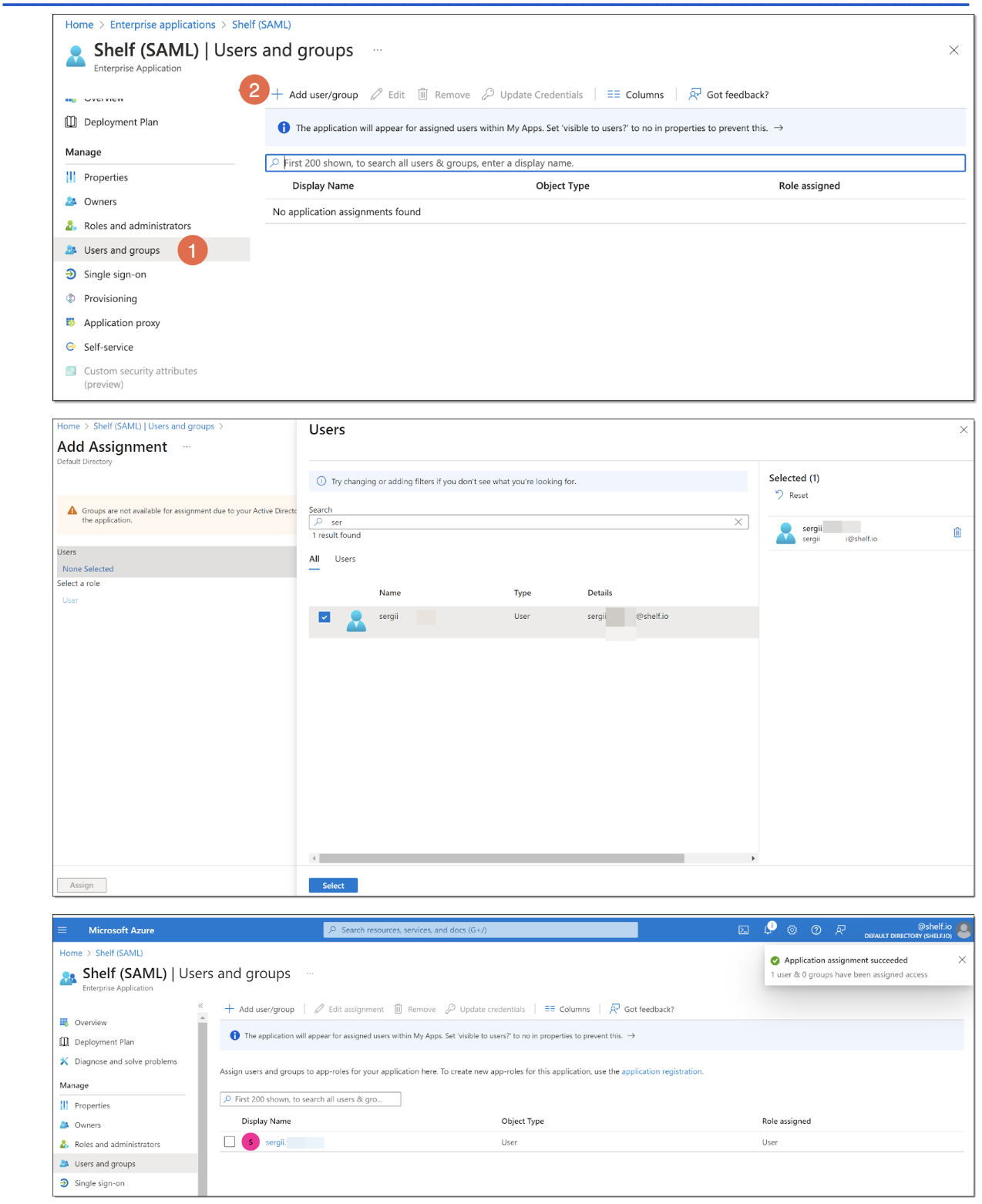Screen dimensions: 982x1204
Task: Open Provisioning in the Manage menu
Action: (x=110, y=298)
